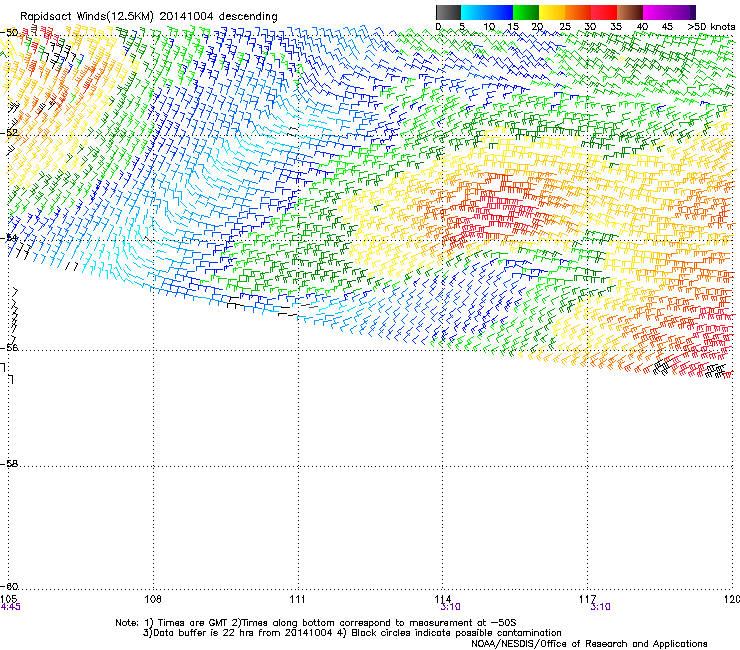Viewport: 740px width, 650px height.
Task: Click the '35' legend scale label
Action: pos(616,26)
